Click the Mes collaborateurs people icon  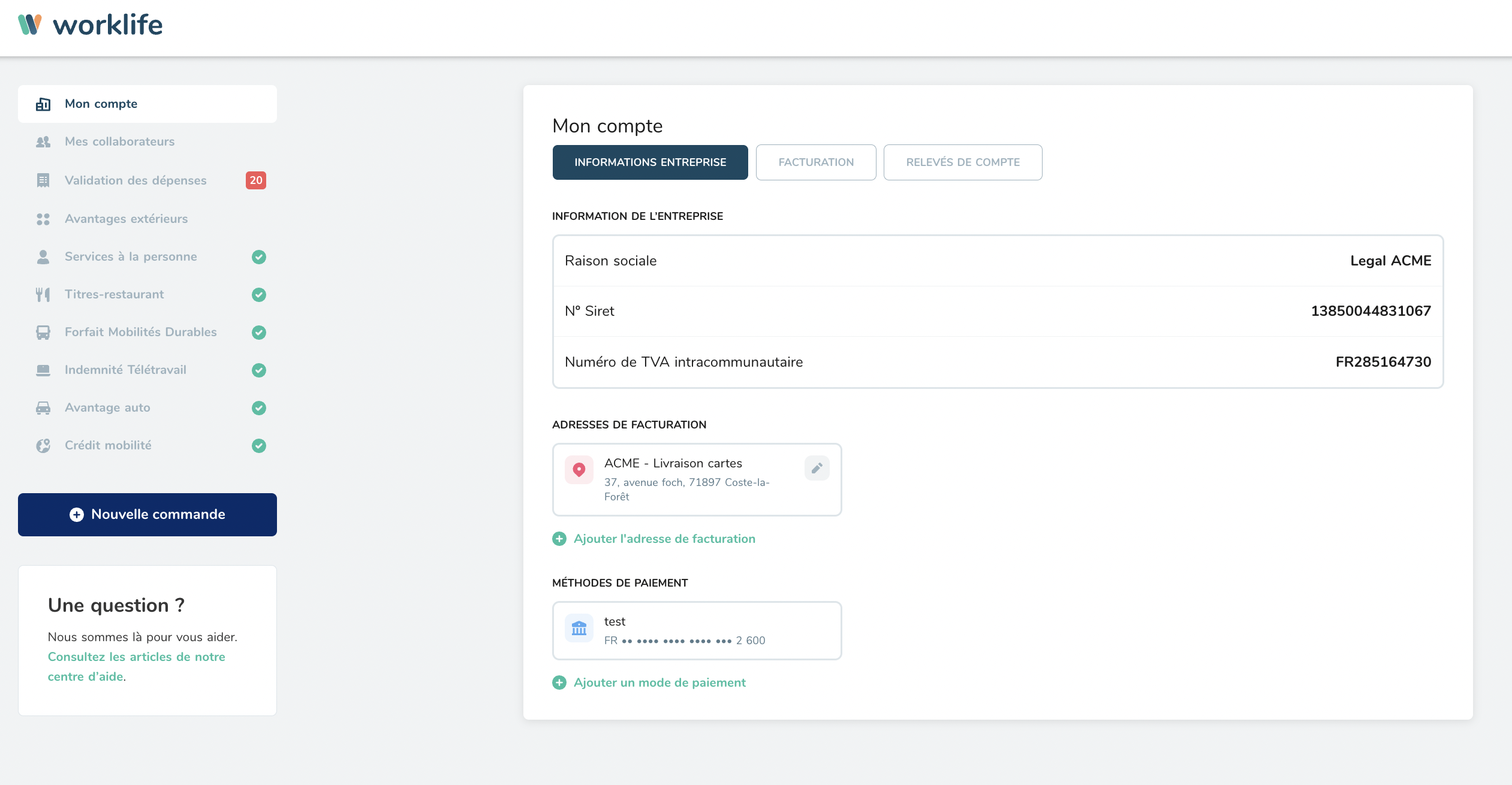[43, 142]
